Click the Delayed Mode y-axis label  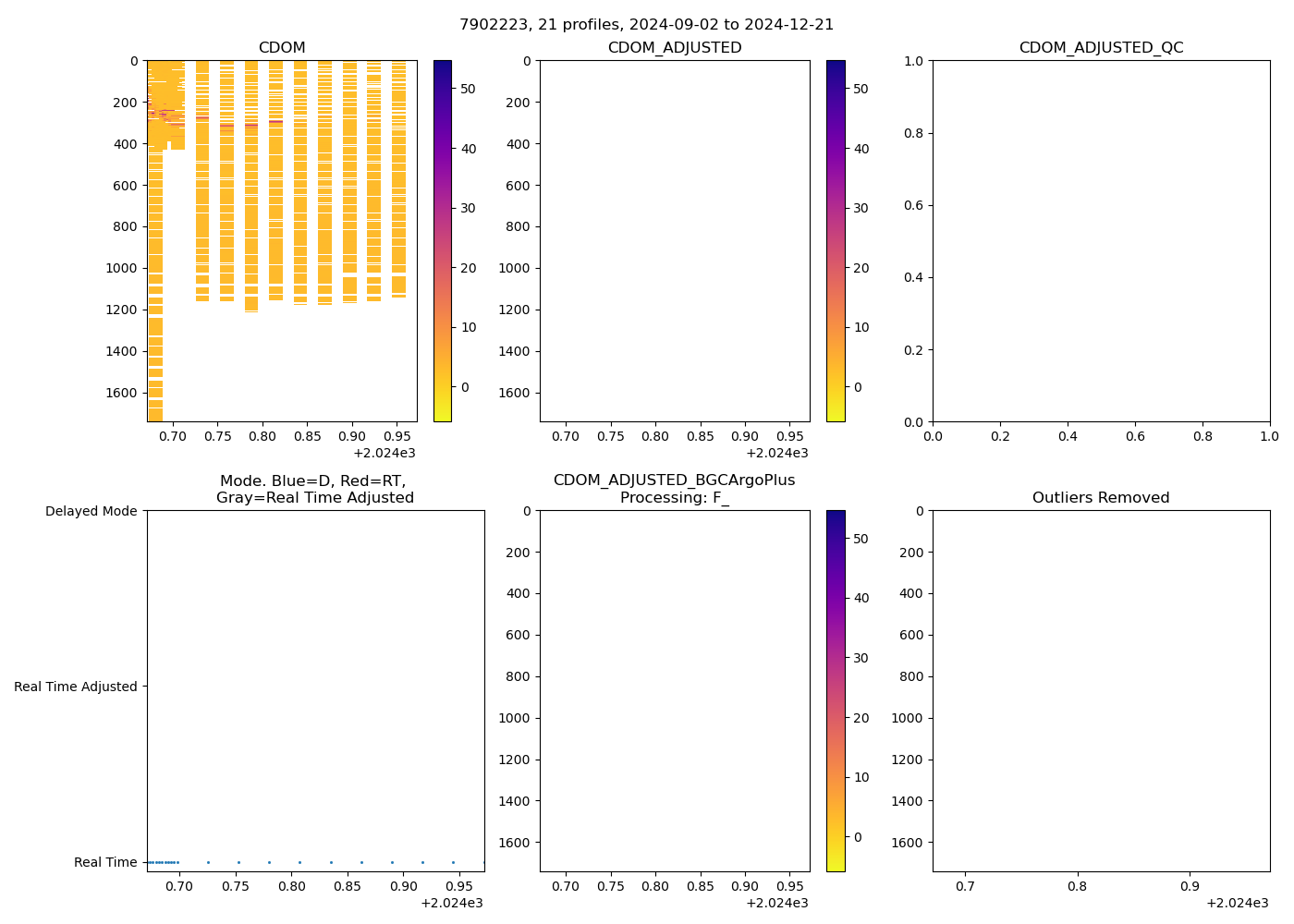click(x=91, y=511)
